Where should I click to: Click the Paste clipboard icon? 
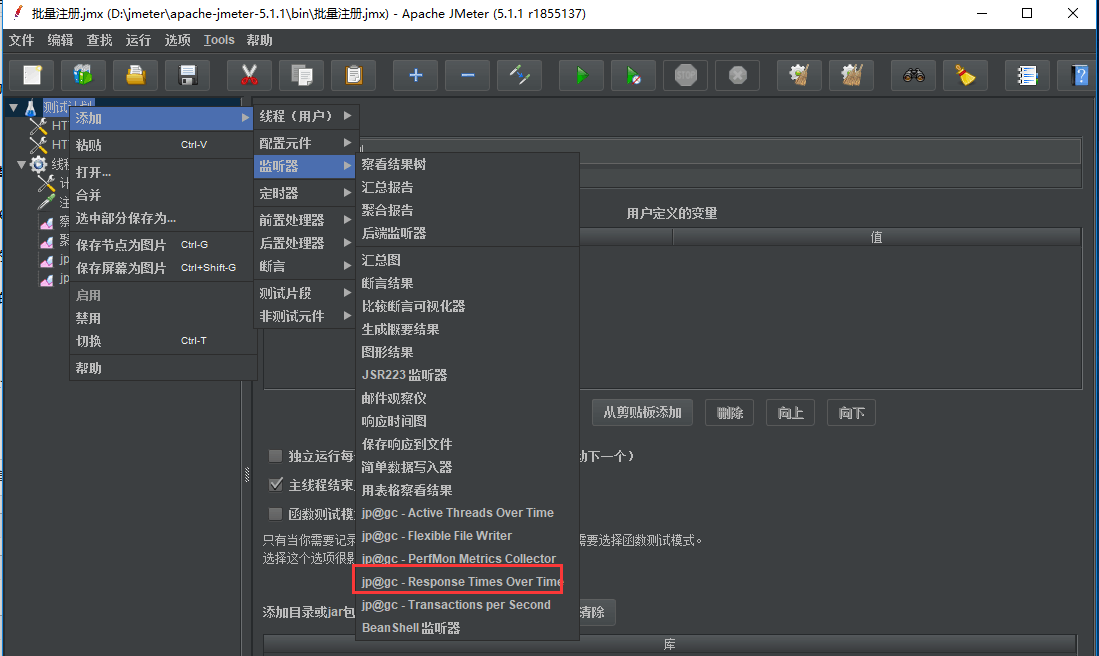pos(353,75)
